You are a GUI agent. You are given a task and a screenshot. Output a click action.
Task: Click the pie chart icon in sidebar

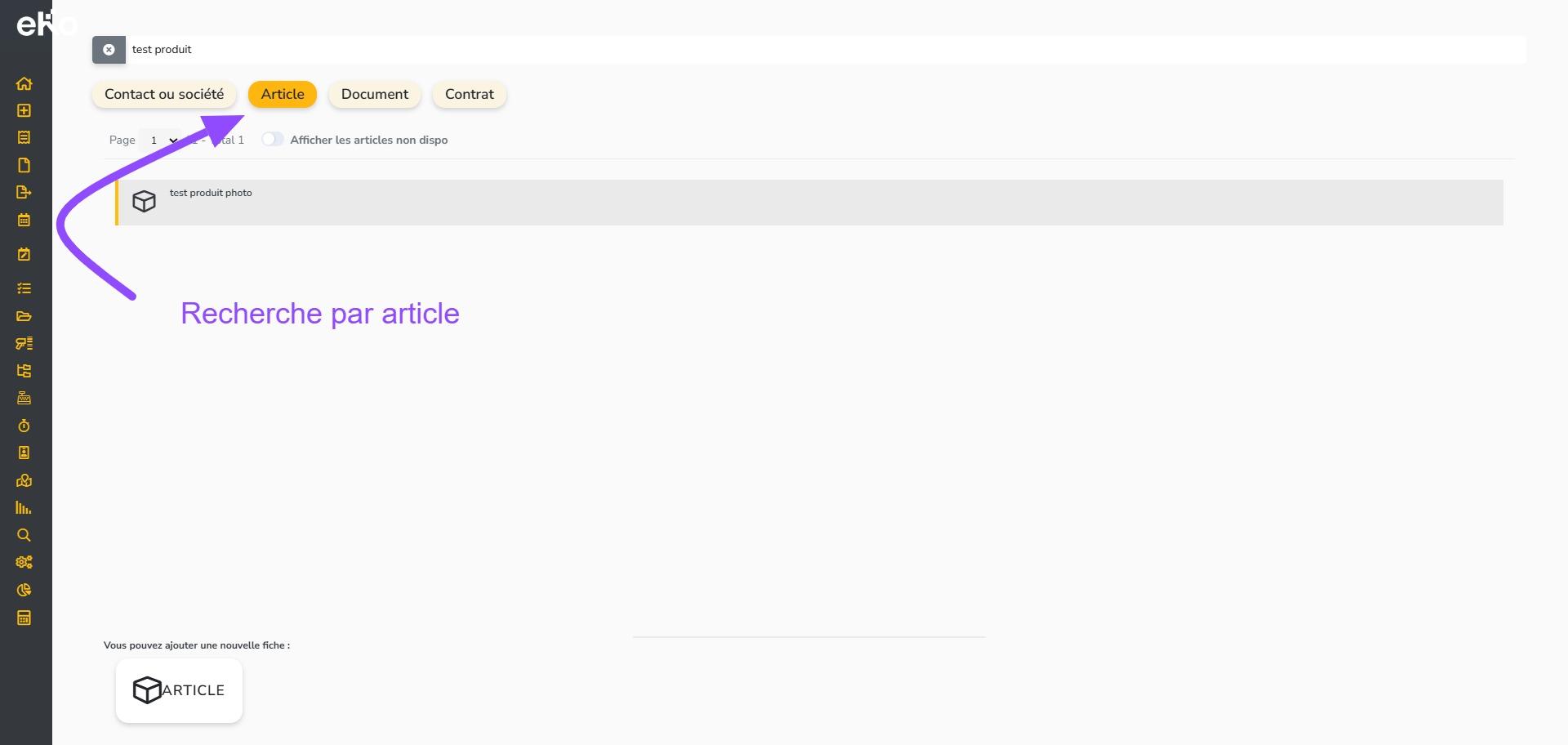(24, 590)
